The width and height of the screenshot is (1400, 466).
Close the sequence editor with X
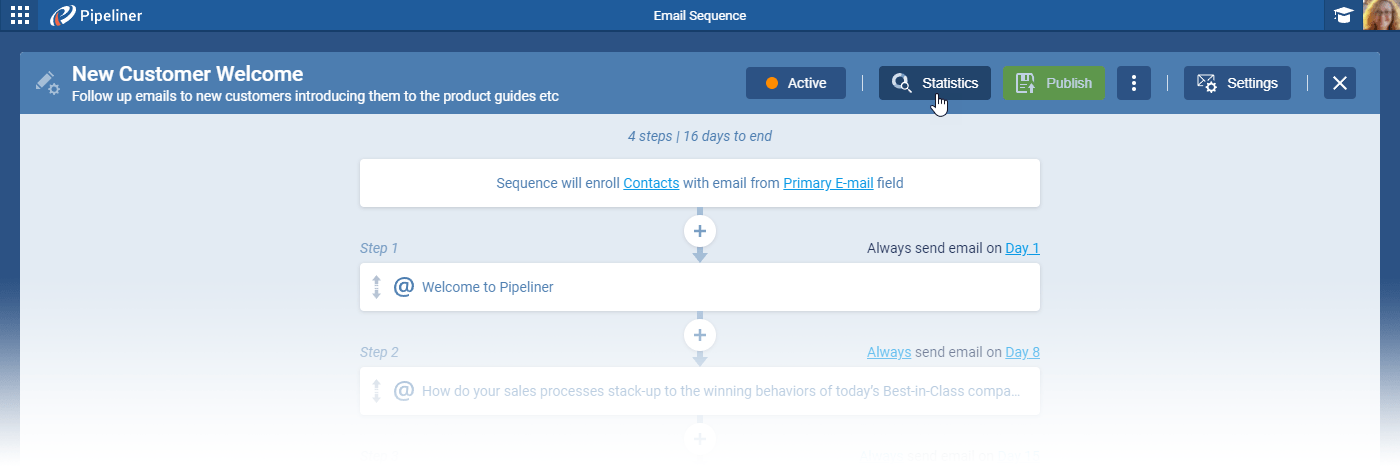pyautogui.click(x=1340, y=83)
